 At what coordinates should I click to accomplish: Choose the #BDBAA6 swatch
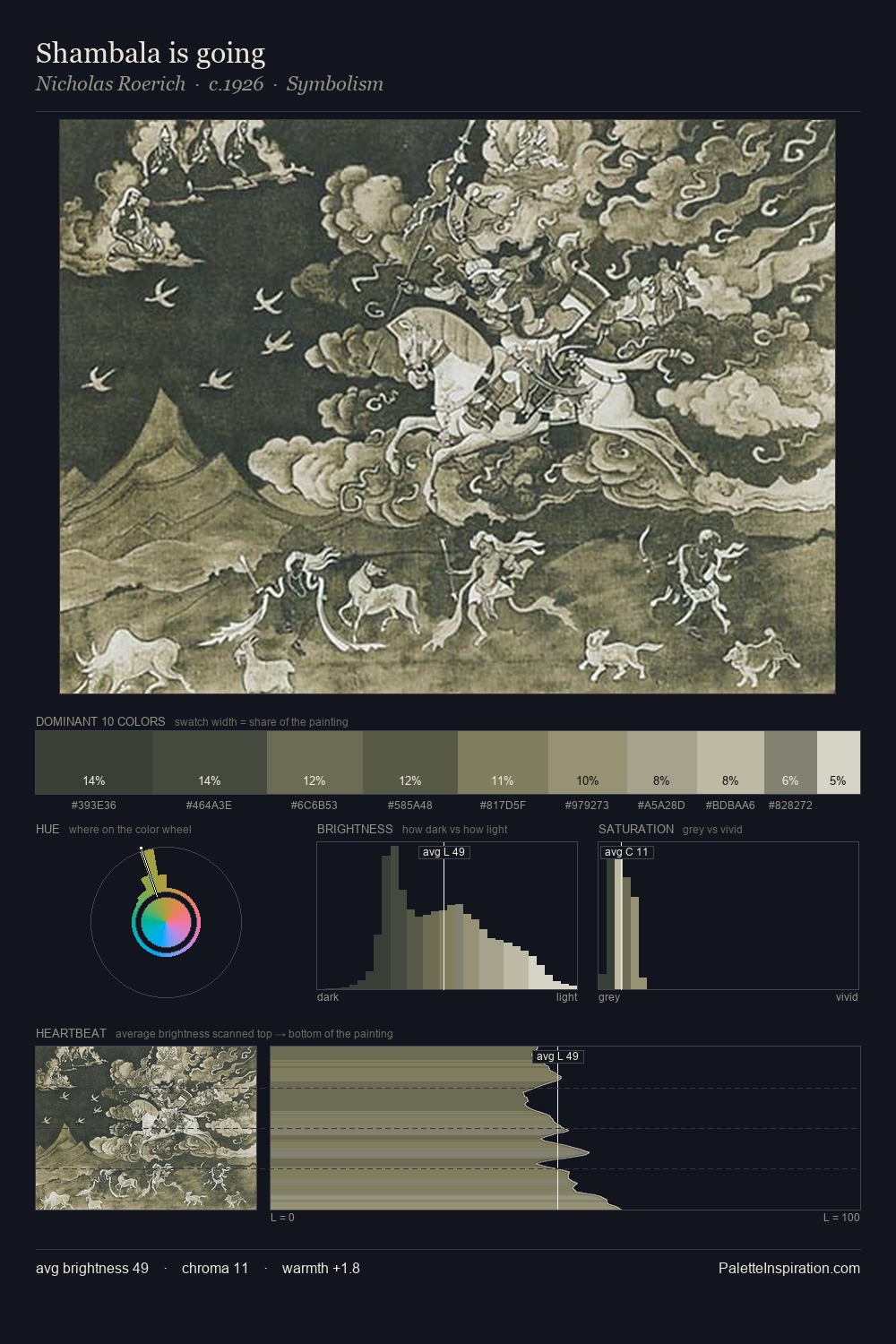coord(730,762)
